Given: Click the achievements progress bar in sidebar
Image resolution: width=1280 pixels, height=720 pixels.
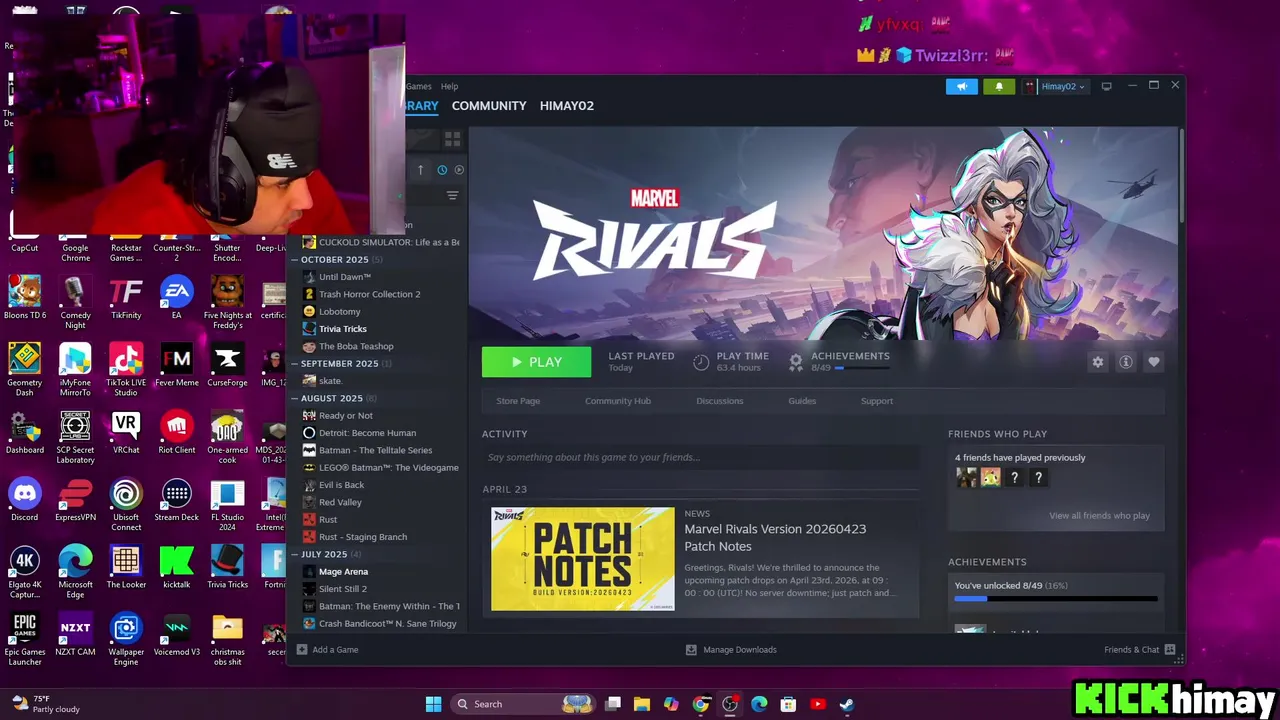Looking at the screenshot, I should pyautogui.click(x=1055, y=599).
